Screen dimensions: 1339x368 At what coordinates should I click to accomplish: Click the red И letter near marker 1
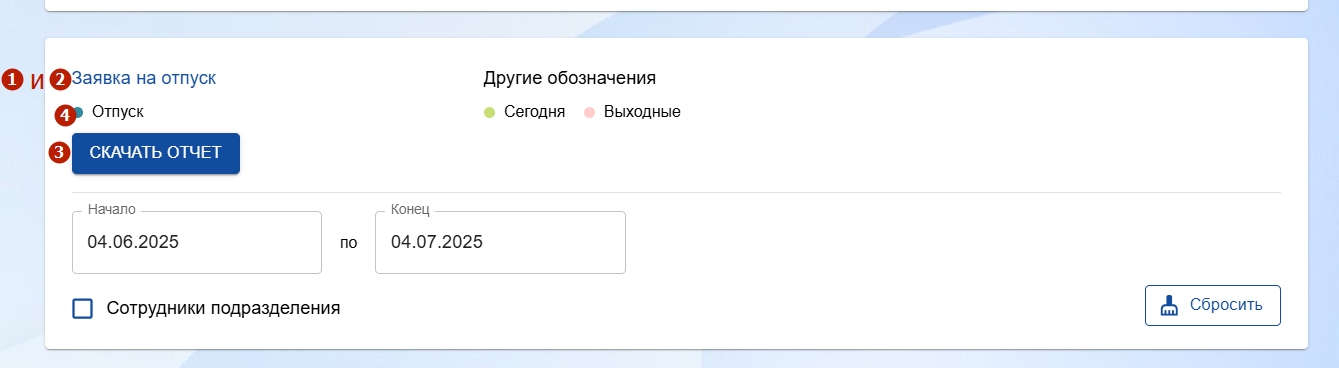pyautogui.click(x=38, y=82)
